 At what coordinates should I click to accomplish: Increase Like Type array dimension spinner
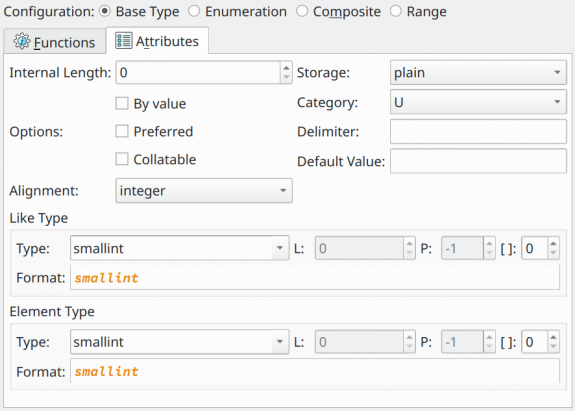[553, 243]
